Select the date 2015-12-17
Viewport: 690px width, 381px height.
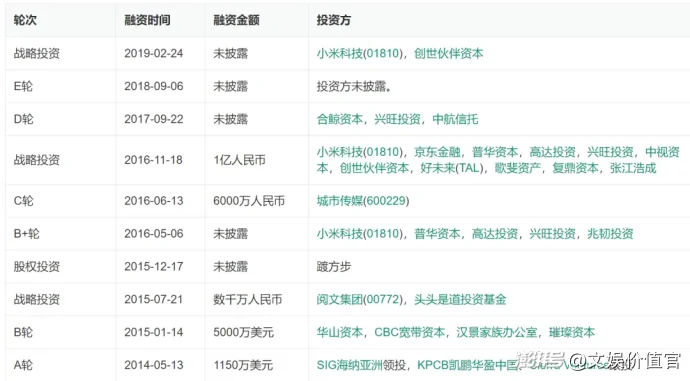click(154, 267)
